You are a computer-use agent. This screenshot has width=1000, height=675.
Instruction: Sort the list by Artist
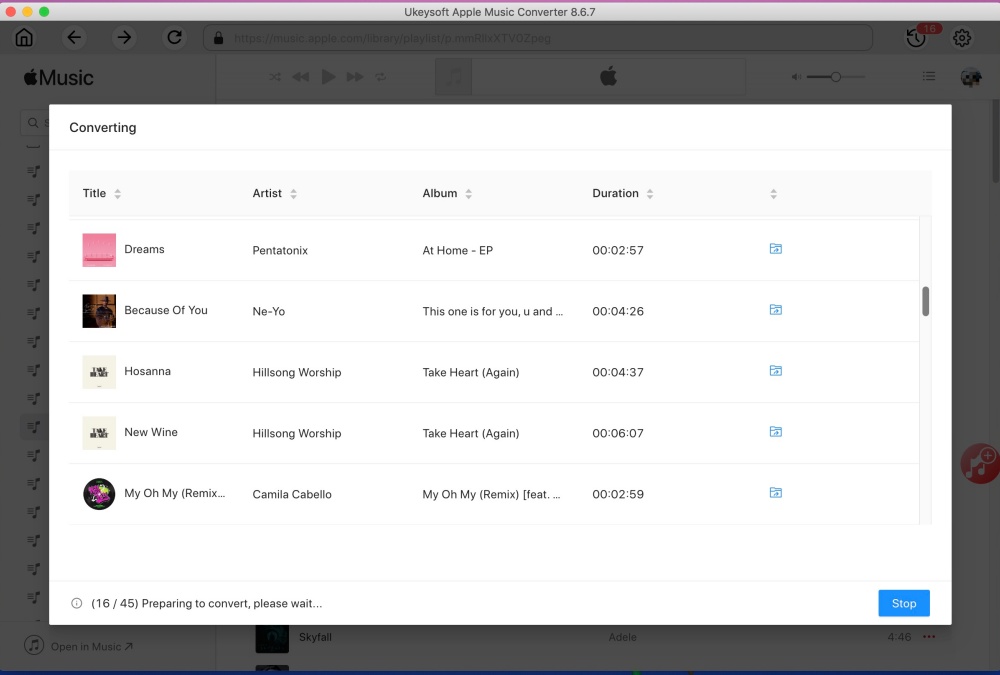tap(270, 193)
